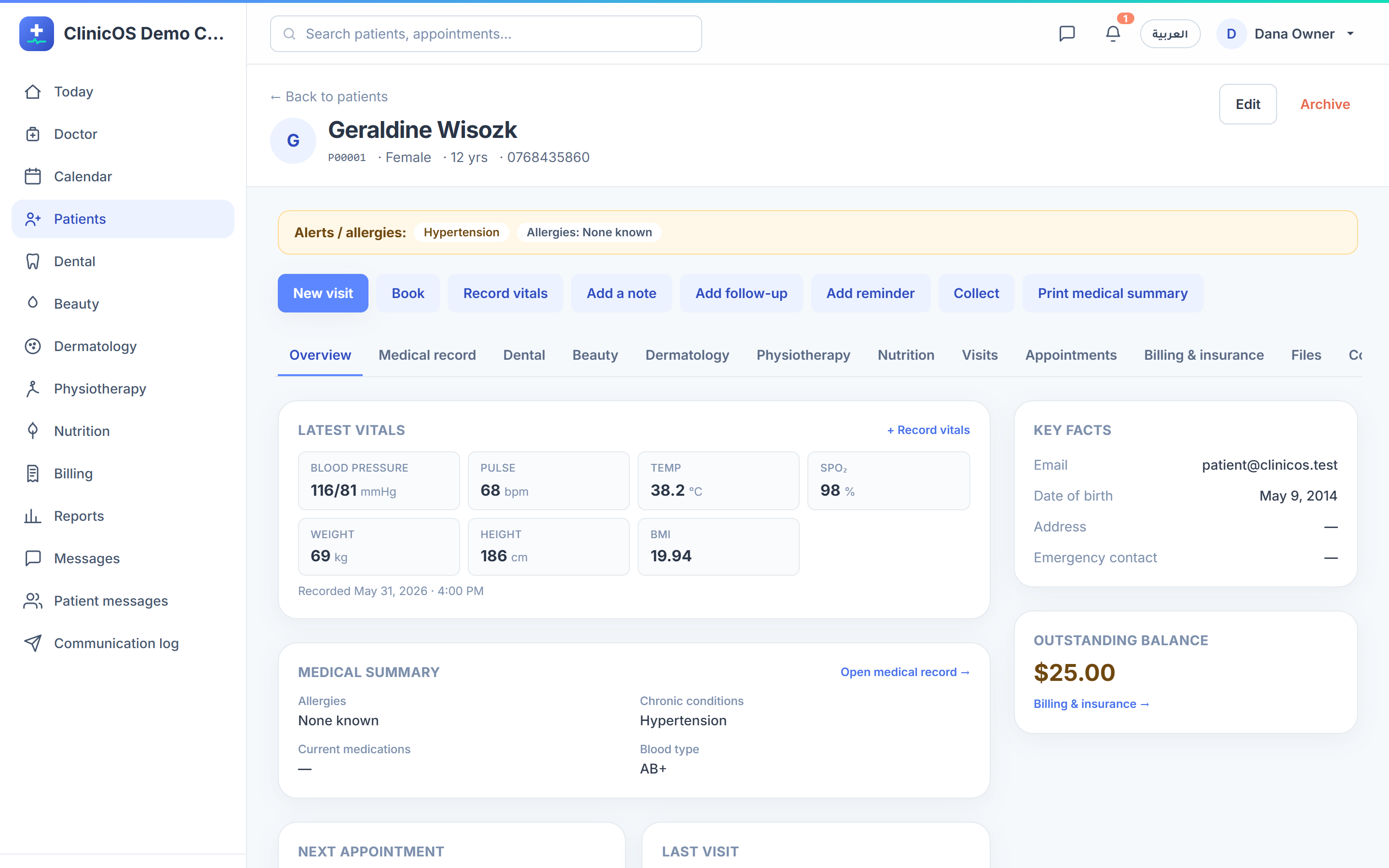The width and height of the screenshot is (1389, 868).
Task: Click the Collect button
Action: 976,293
